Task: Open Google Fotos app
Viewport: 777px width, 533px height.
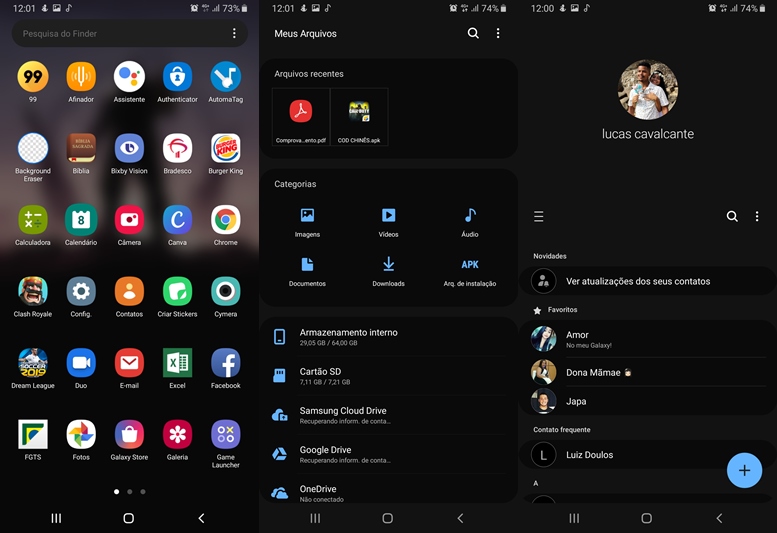Action: tap(81, 434)
